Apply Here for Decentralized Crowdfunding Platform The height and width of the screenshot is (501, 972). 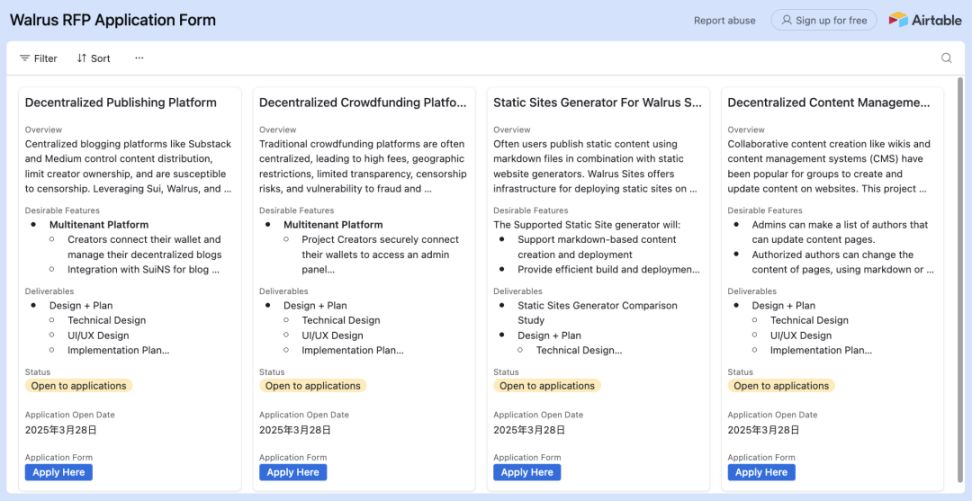pyautogui.click(x=293, y=472)
